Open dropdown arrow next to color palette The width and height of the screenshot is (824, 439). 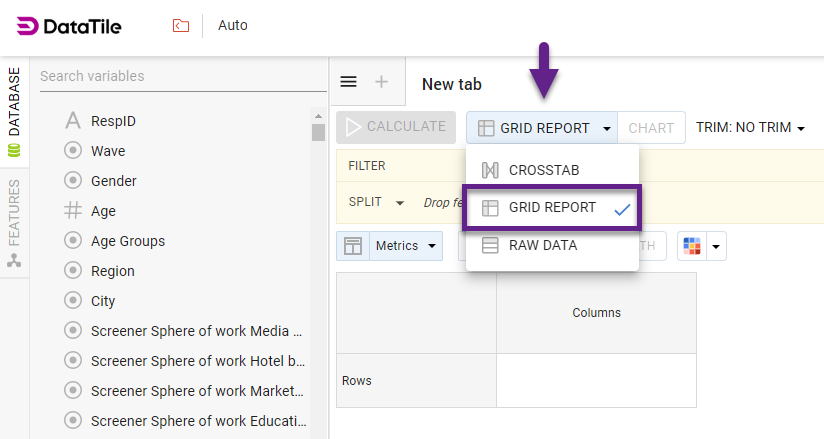point(716,246)
